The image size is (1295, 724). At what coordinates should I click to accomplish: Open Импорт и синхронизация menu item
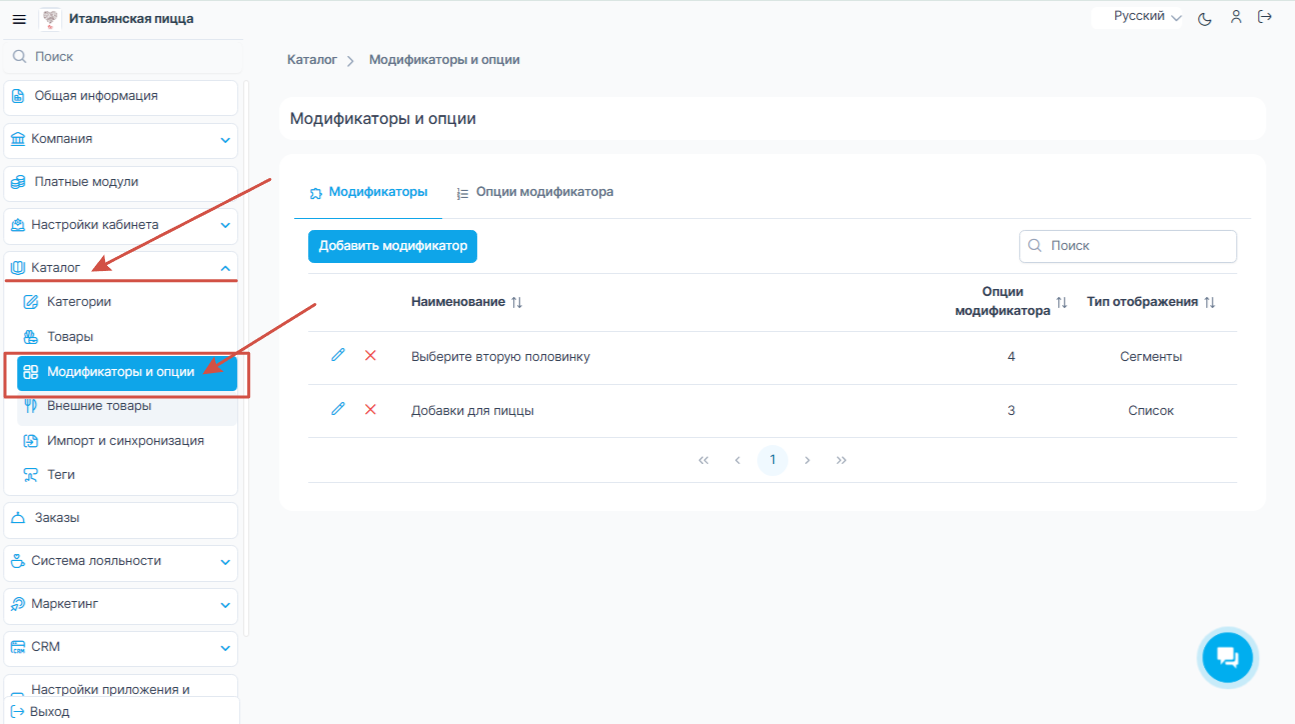point(127,441)
